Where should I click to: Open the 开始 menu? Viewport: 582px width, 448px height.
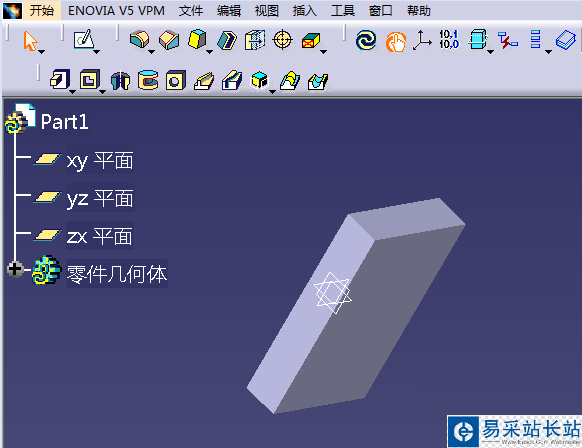coord(42,10)
